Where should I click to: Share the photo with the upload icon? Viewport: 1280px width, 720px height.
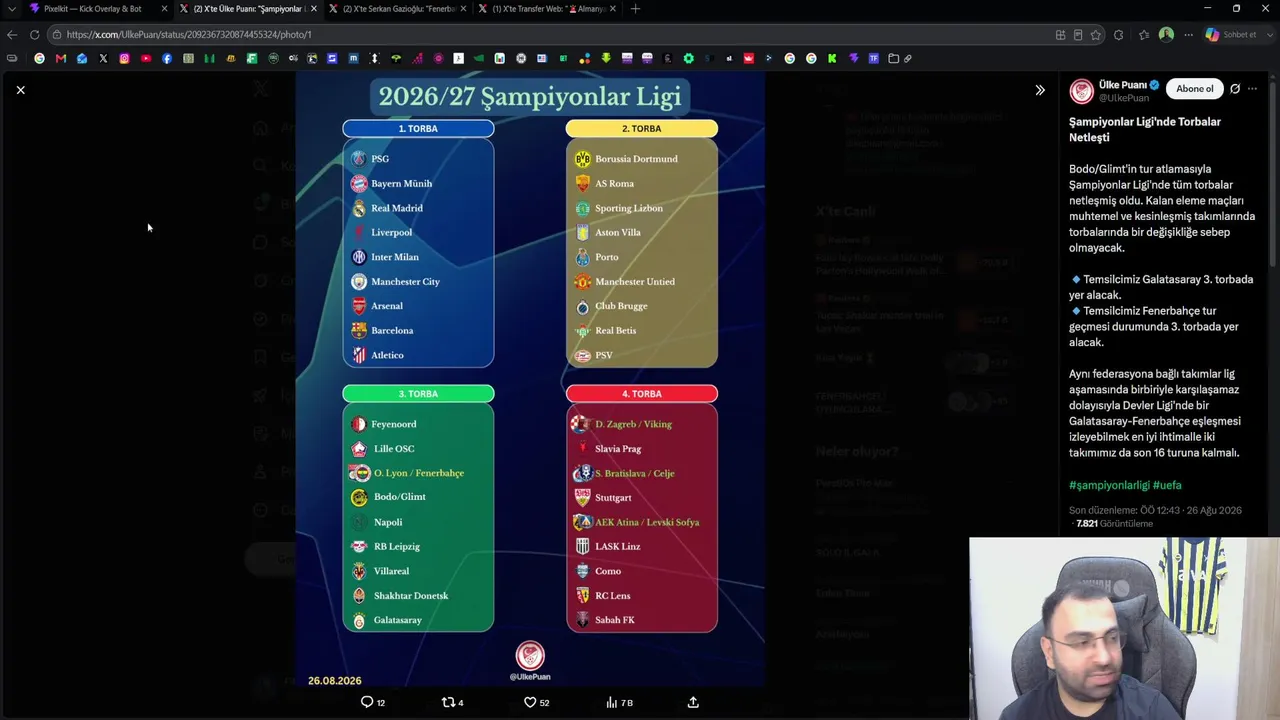[693, 702]
